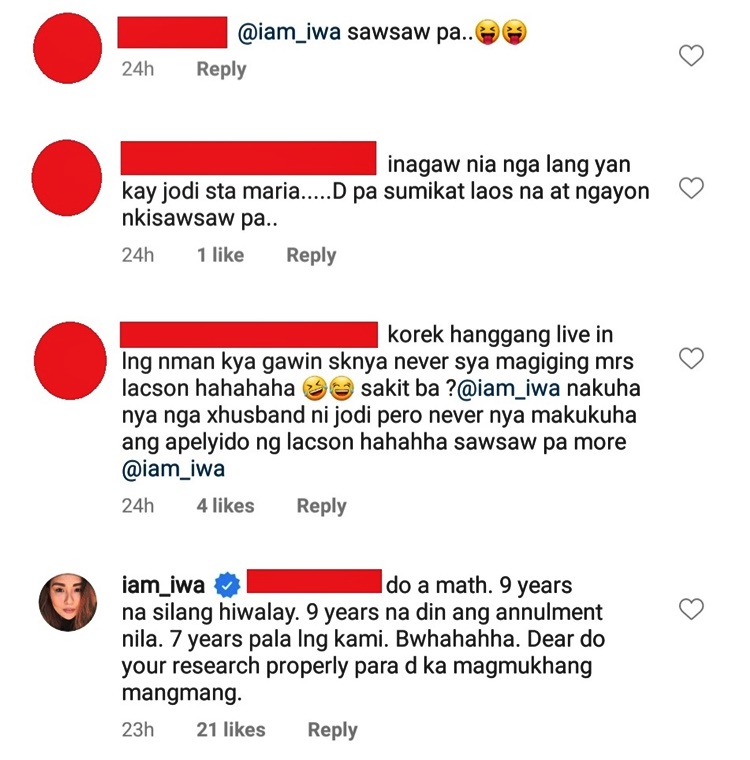The width and height of the screenshot is (750, 760).
Task: View '21 likes' on iam_iwa's comment
Action: coord(231,729)
